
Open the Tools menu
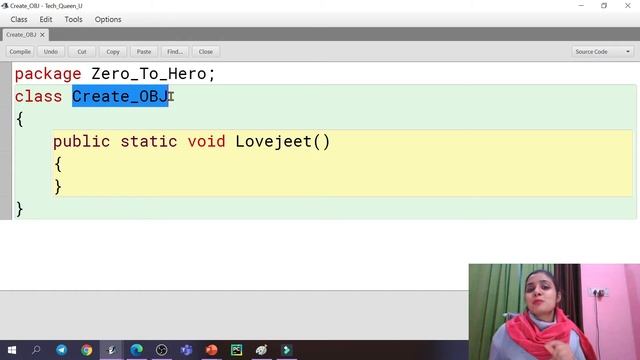pos(73,19)
